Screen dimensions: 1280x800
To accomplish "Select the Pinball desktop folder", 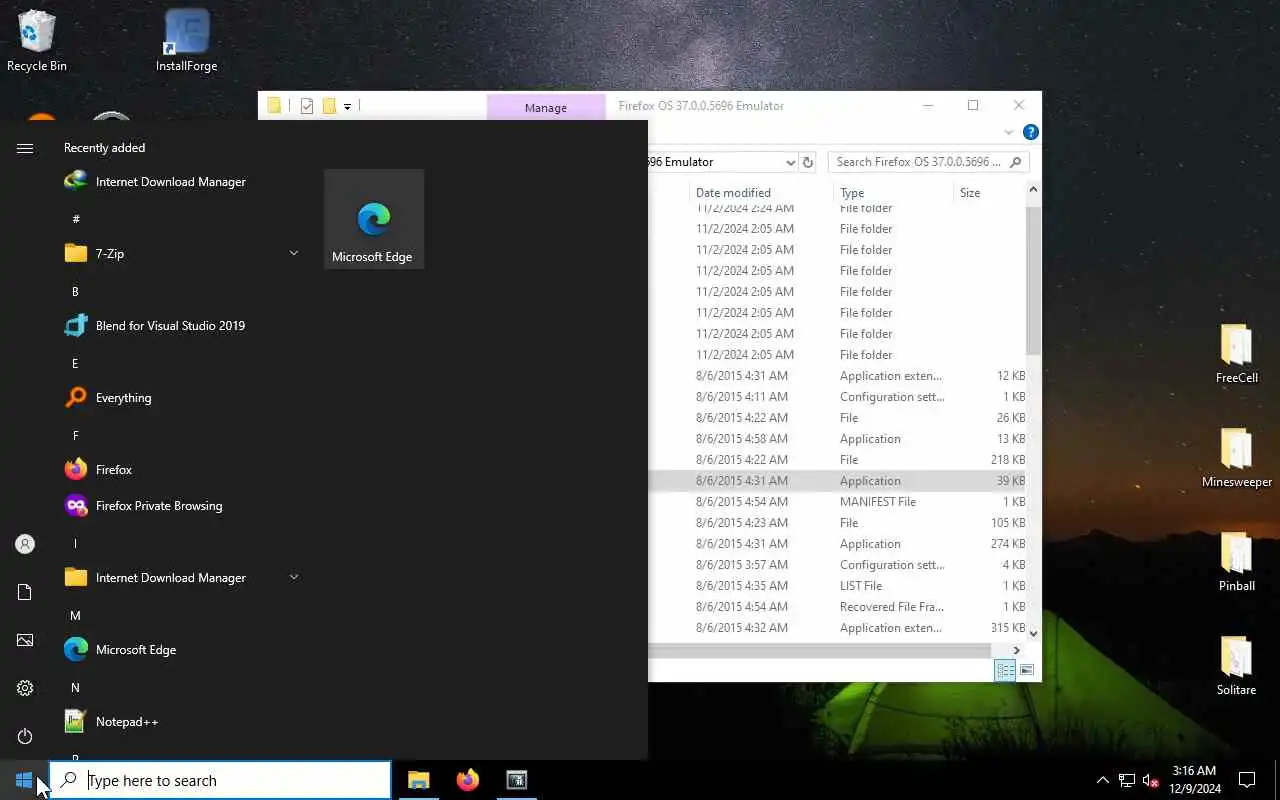I will (1237, 562).
